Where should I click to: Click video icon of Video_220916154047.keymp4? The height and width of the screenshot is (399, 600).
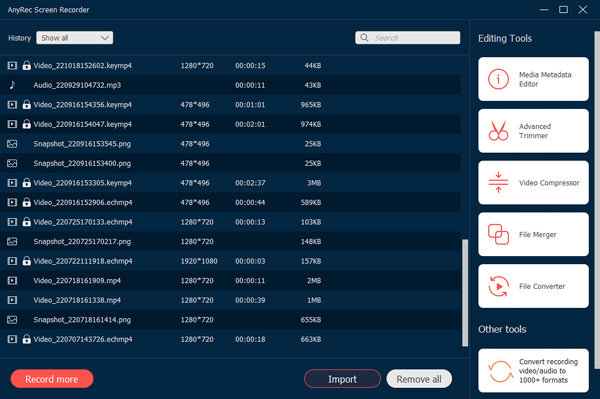(12, 124)
